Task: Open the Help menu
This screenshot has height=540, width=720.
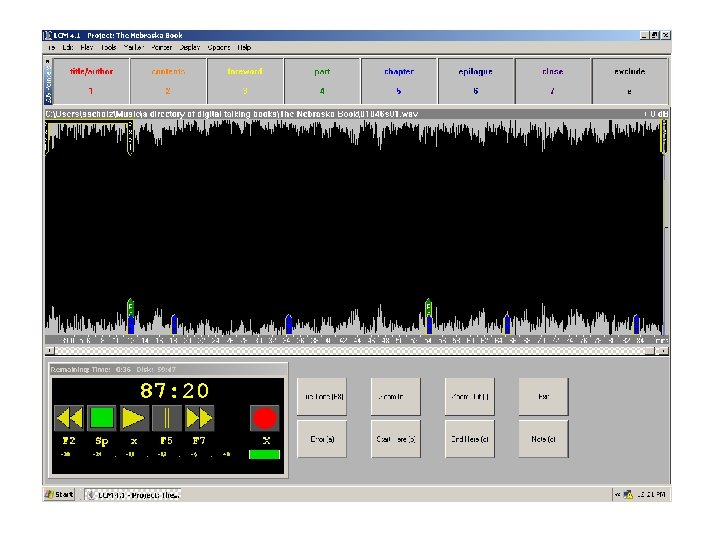Action: coord(244,47)
